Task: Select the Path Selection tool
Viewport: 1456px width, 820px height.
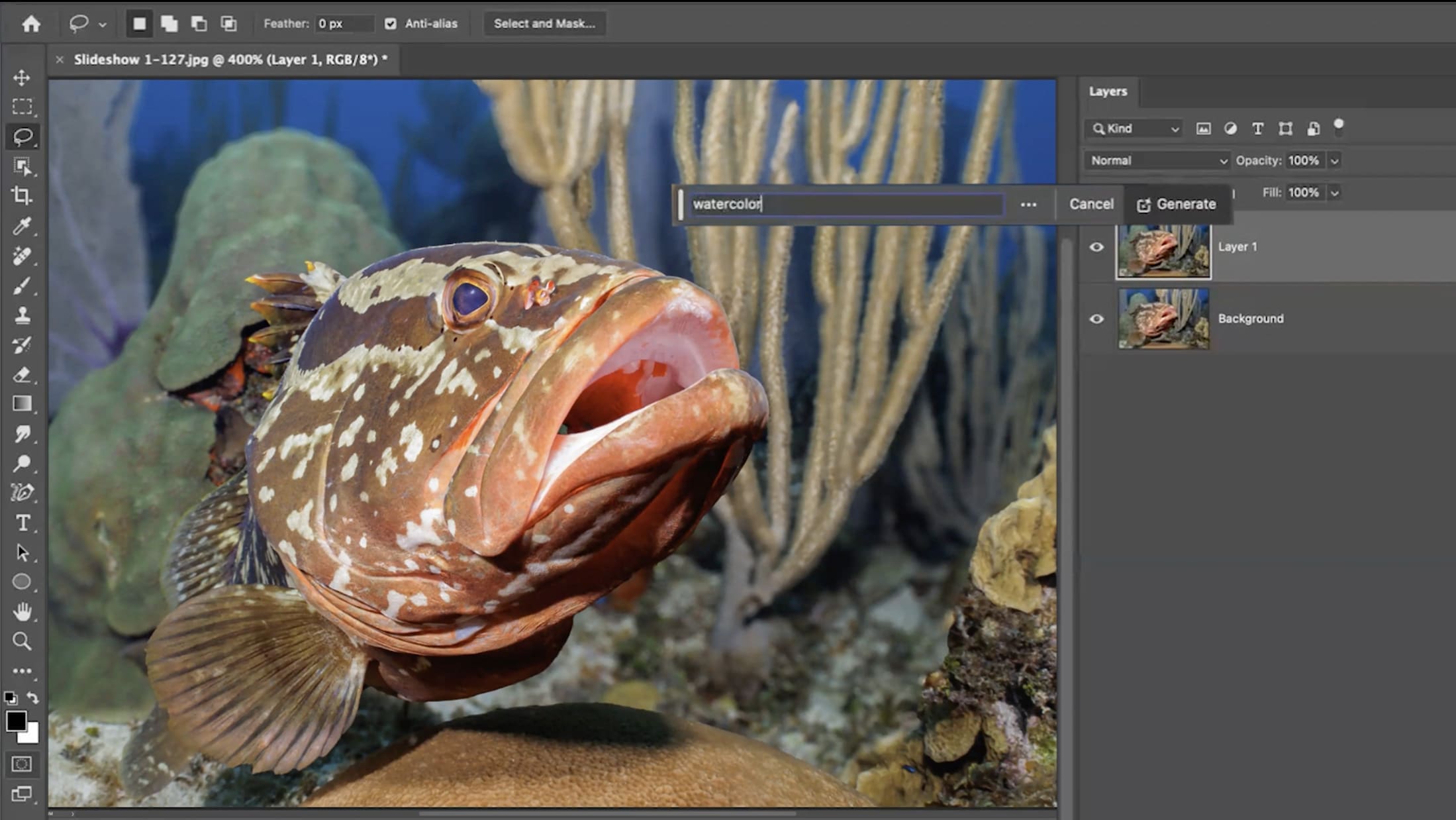Action: [x=22, y=552]
